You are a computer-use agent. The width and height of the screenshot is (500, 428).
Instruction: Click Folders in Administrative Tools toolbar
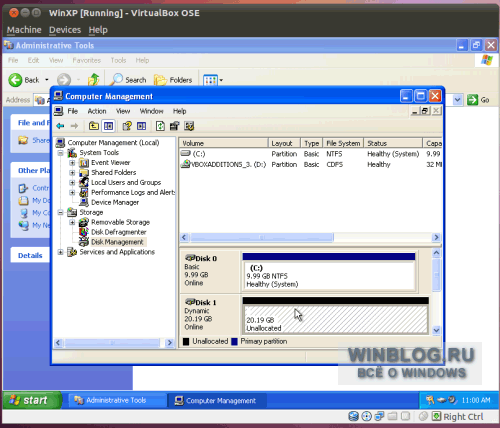pos(173,80)
